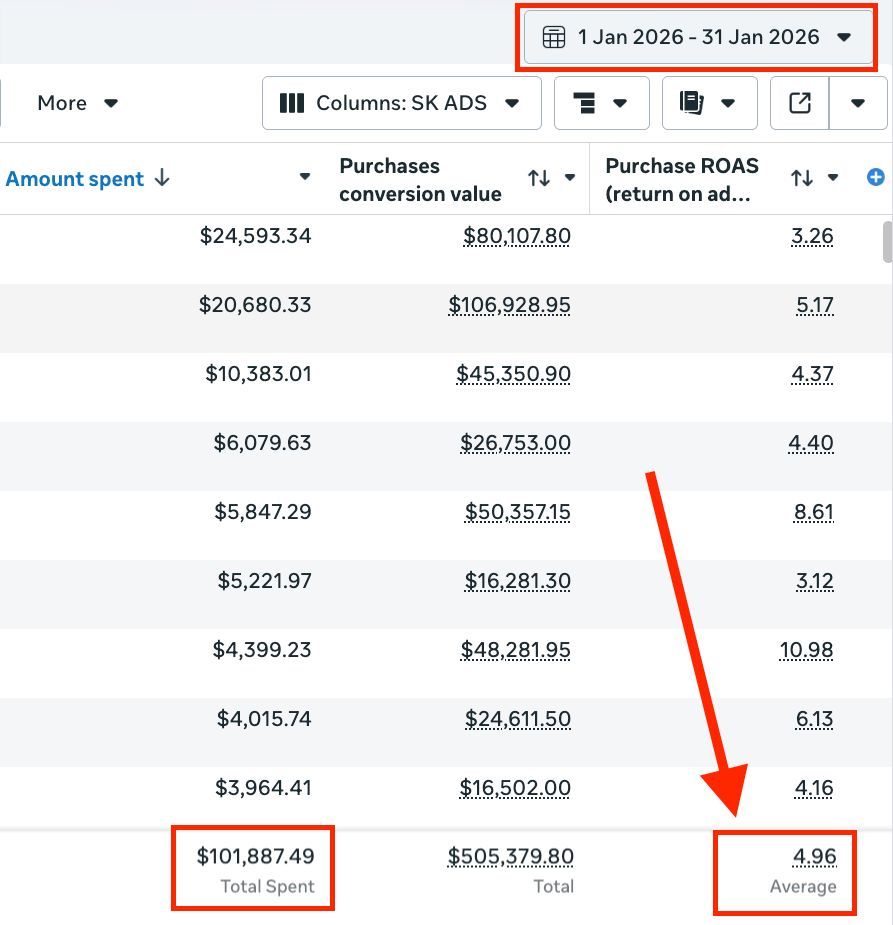This screenshot has width=893, height=925.
Task: Open the Columns: SK ADS dropdown
Action: (402, 103)
